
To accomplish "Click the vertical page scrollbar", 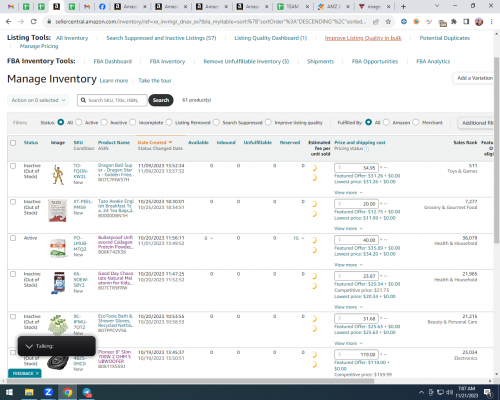I will point(496,150).
